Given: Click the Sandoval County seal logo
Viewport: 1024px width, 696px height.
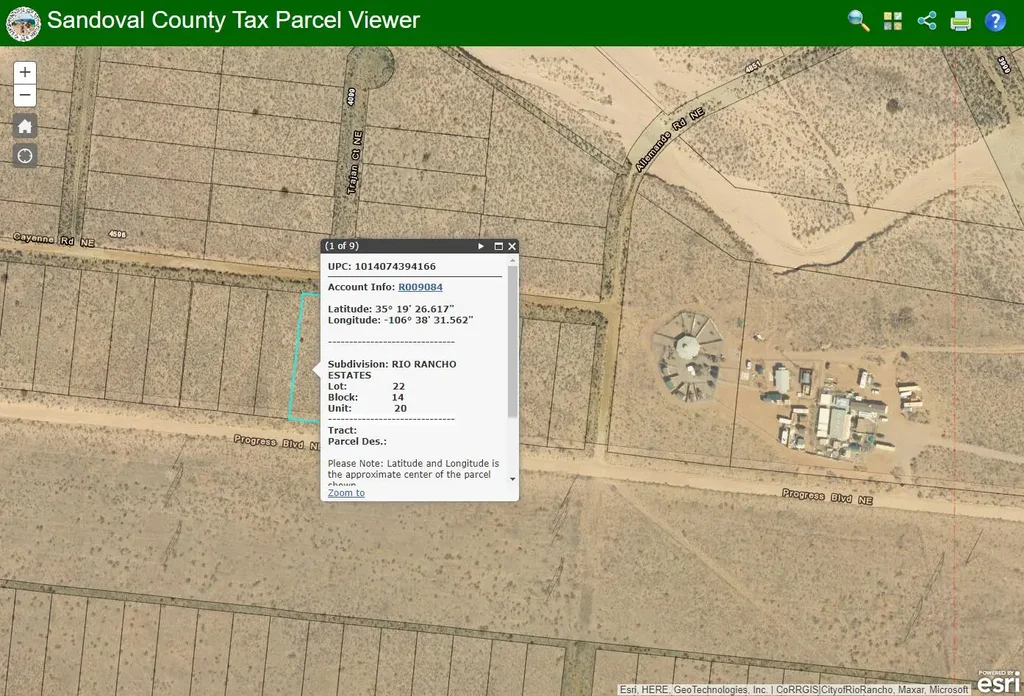Looking at the screenshot, I should [23, 22].
